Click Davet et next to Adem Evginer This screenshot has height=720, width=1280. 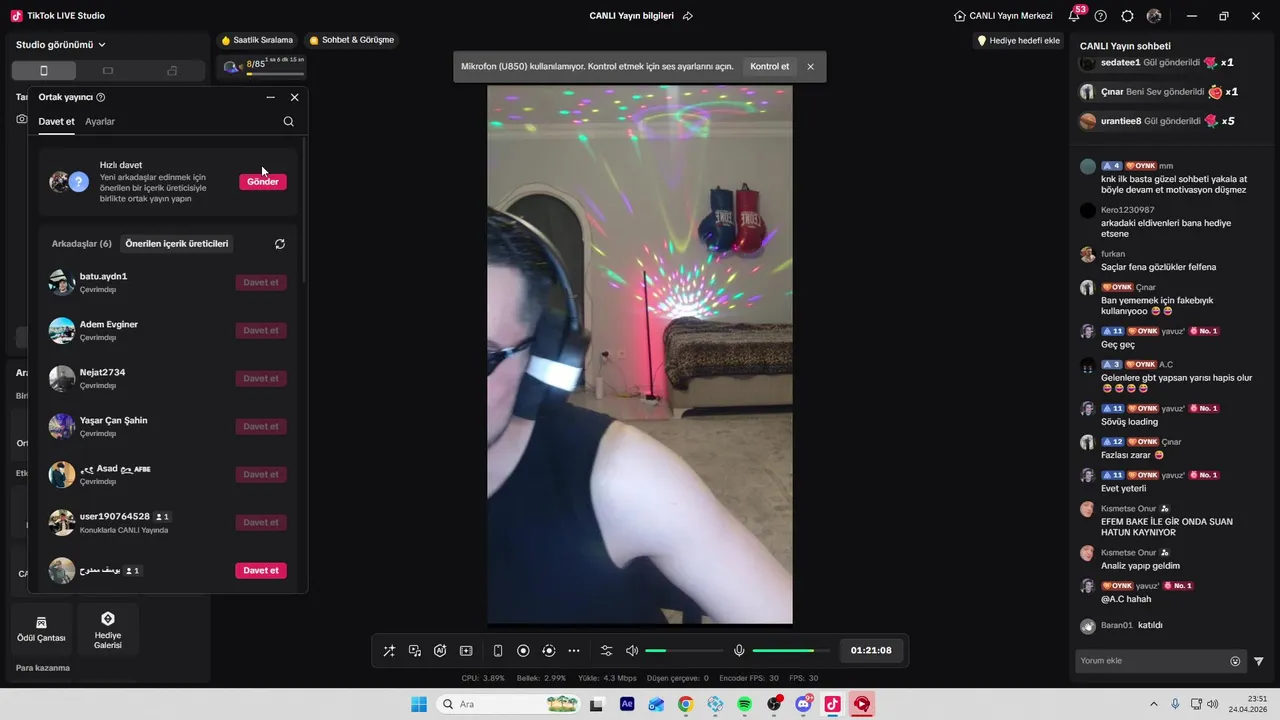pos(261,330)
